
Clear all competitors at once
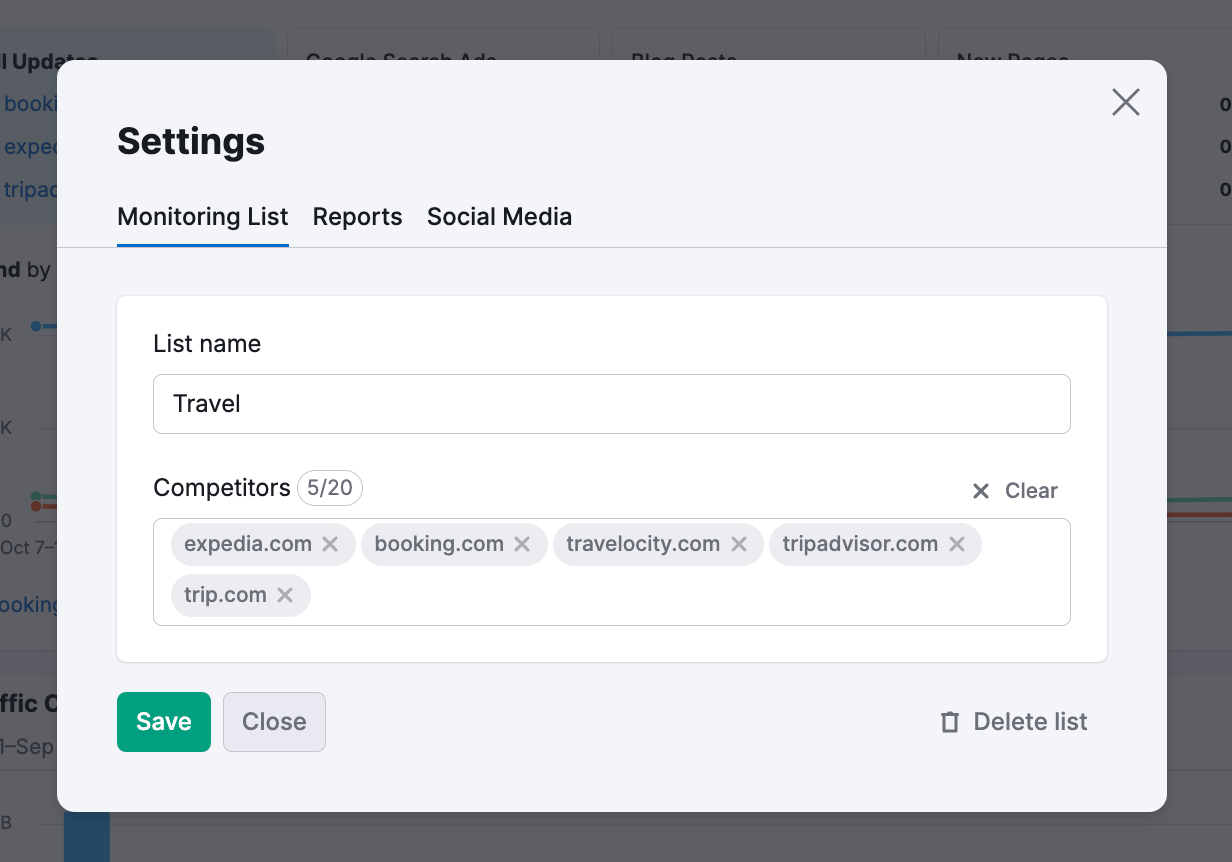pyautogui.click(x=1030, y=490)
